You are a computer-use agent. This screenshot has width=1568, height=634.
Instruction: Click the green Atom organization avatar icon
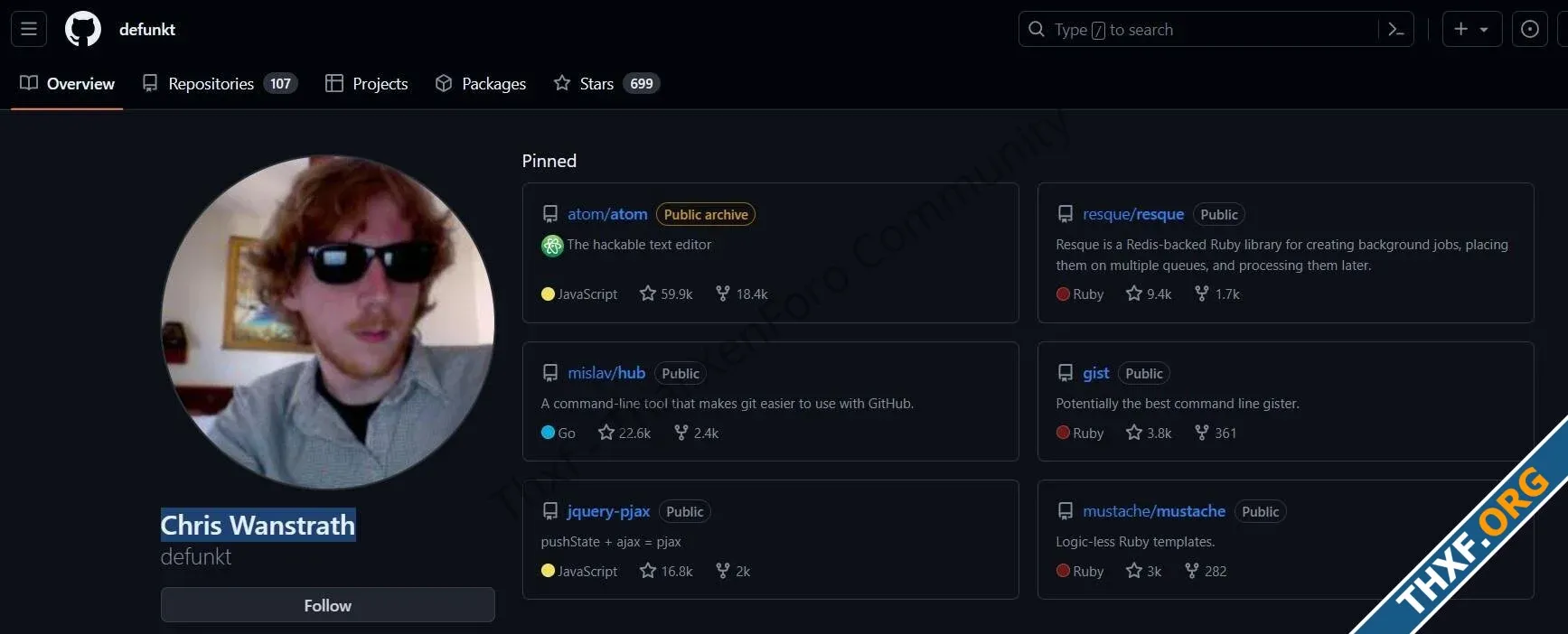552,245
